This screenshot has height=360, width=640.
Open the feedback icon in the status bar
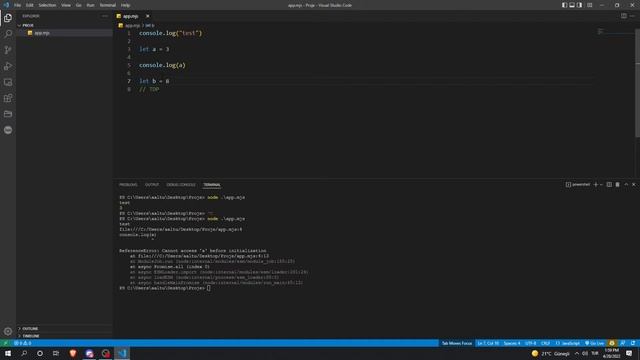623,343
